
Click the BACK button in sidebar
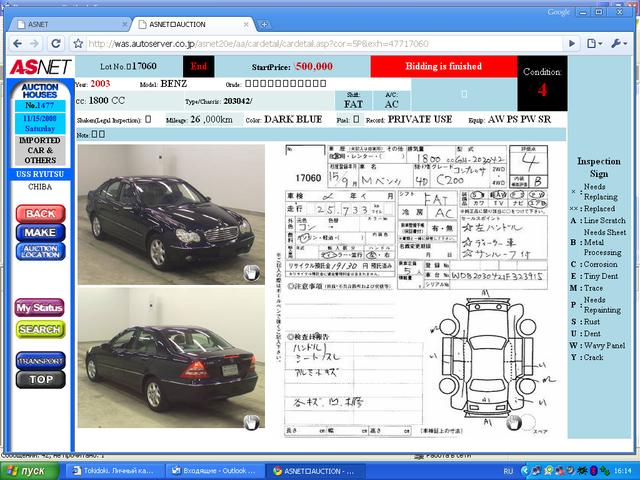click(x=40, y=213)
